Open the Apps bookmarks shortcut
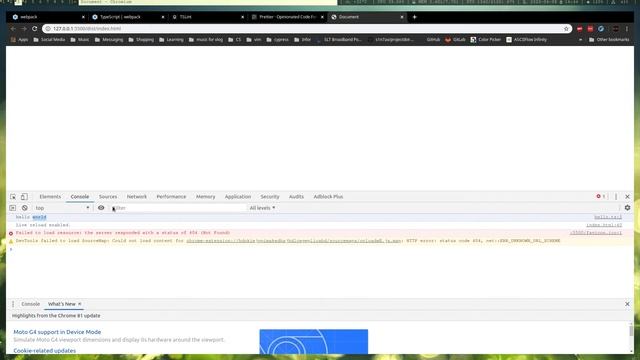 coord(19,40)
